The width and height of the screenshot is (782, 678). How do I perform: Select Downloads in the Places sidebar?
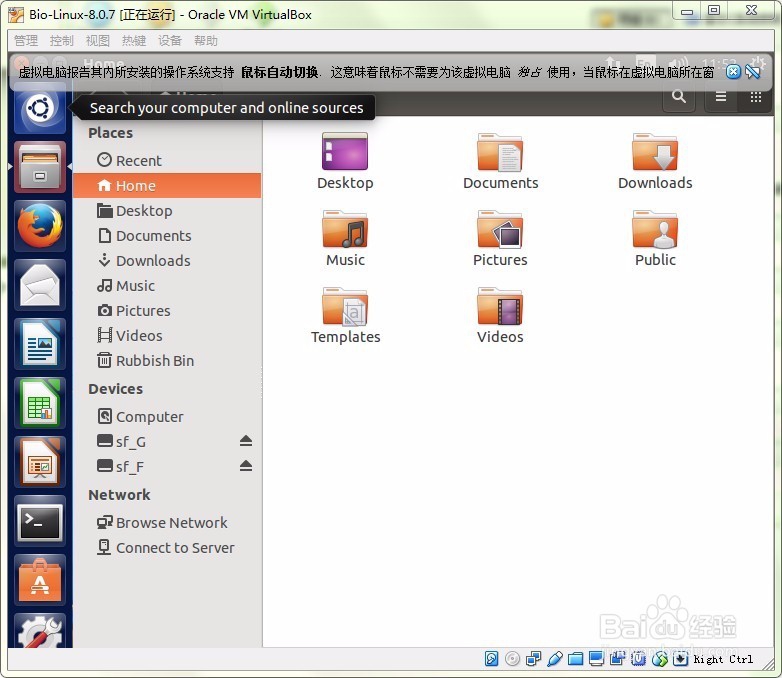click(x=167, y=260)
